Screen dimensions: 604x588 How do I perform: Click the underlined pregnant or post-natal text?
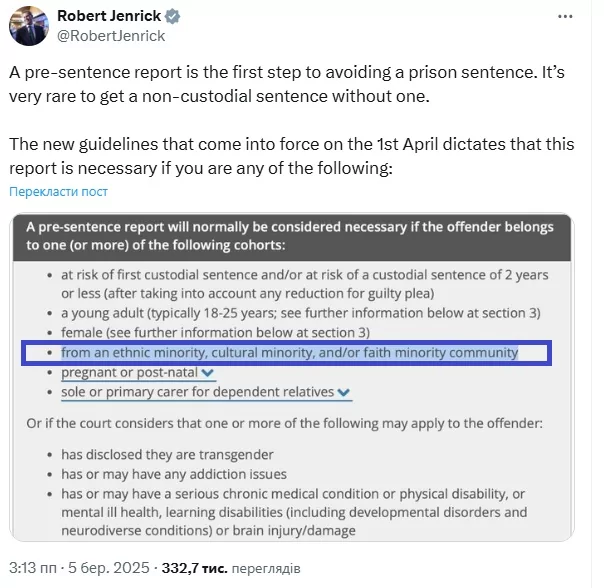(x=129, y=373)
